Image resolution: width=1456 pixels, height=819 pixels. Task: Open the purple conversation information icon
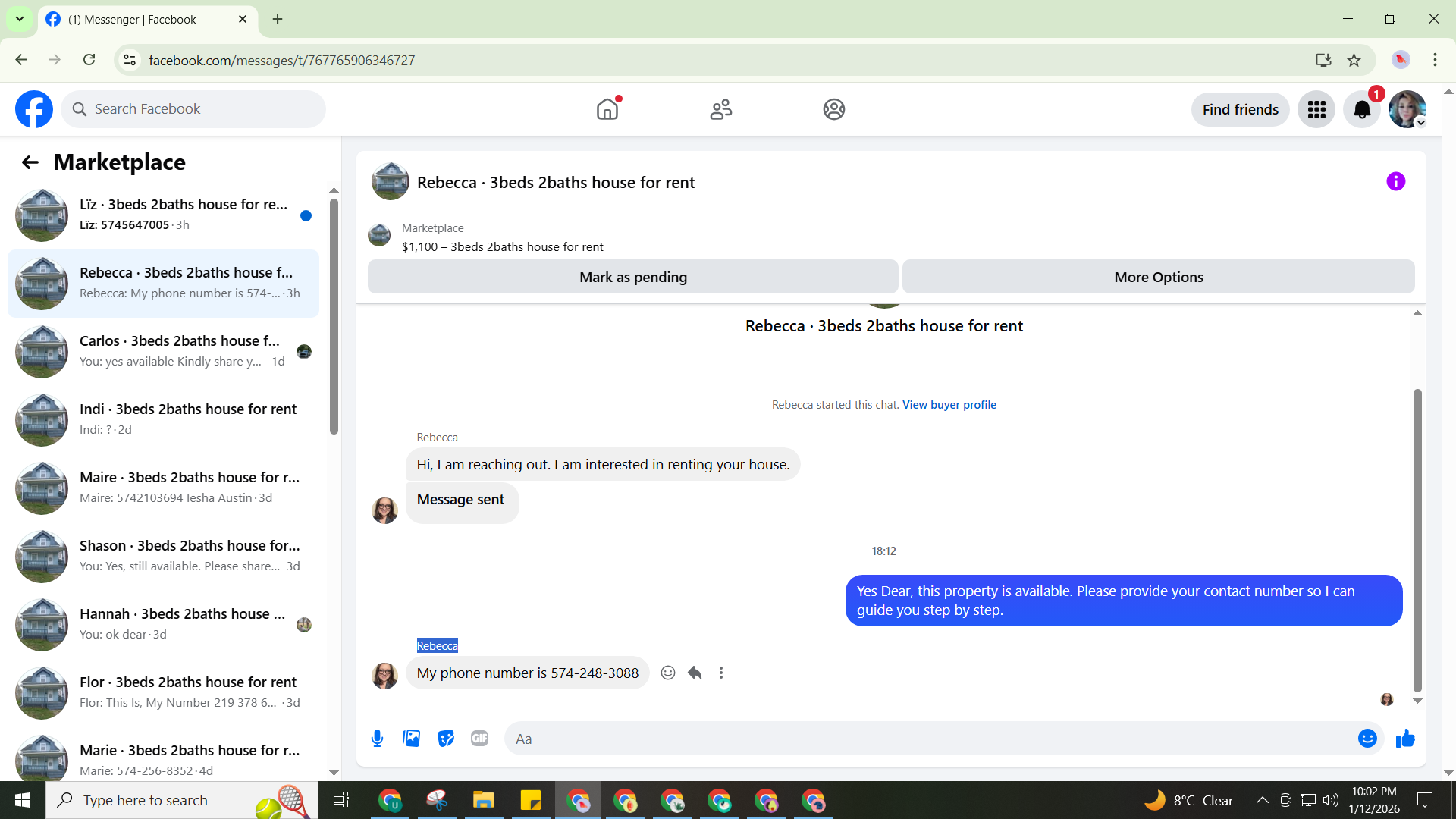[x=1395, y=181]
